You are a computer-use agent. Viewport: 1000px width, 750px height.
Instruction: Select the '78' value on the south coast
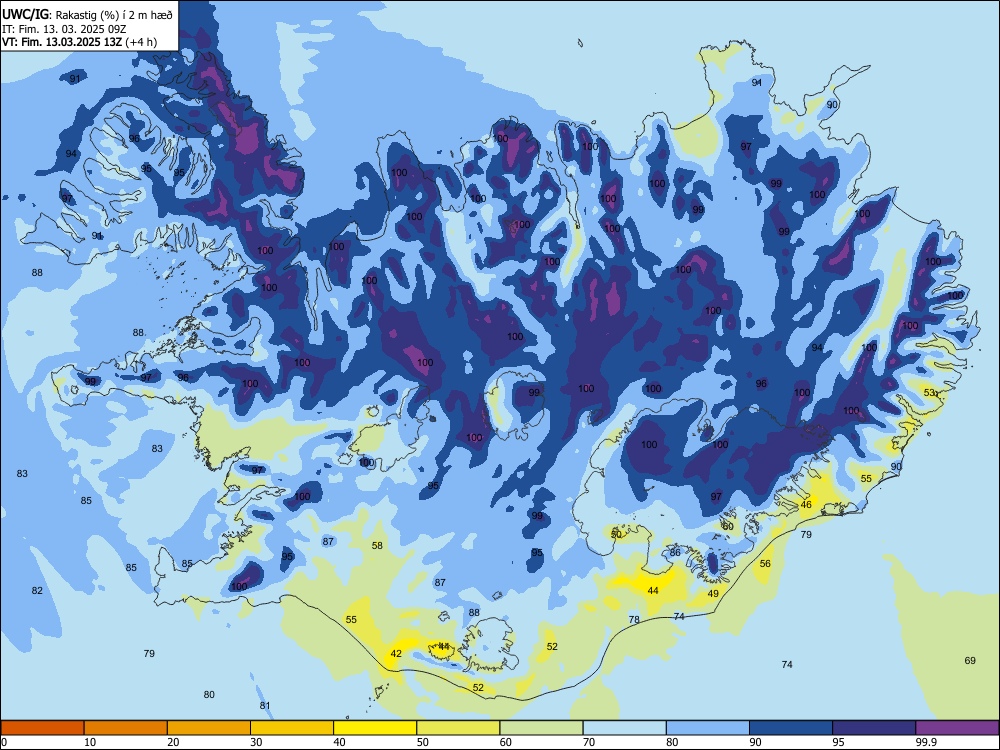[634, 619]
